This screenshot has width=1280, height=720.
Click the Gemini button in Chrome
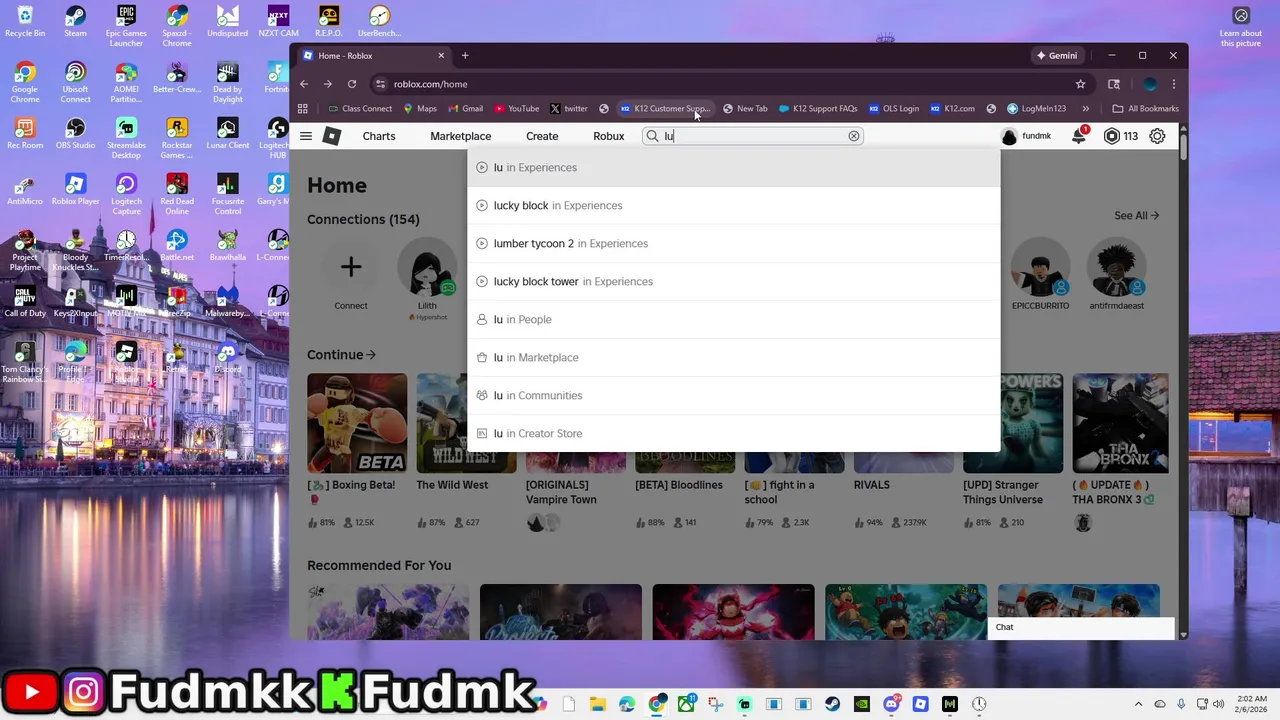click(x=1057, y=55)
